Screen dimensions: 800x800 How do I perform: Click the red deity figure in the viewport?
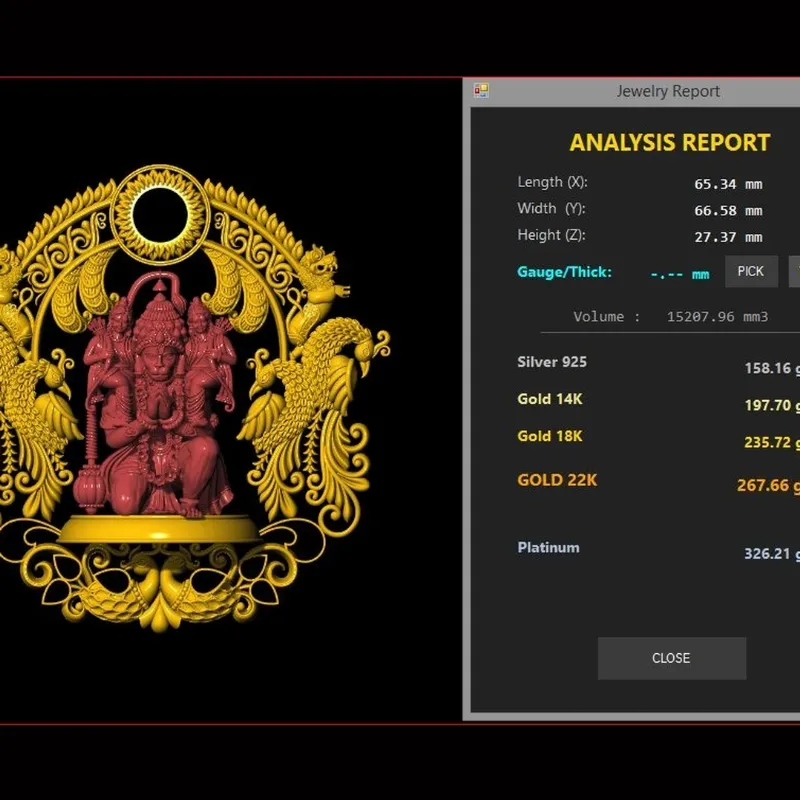click(x=158, y=398)
